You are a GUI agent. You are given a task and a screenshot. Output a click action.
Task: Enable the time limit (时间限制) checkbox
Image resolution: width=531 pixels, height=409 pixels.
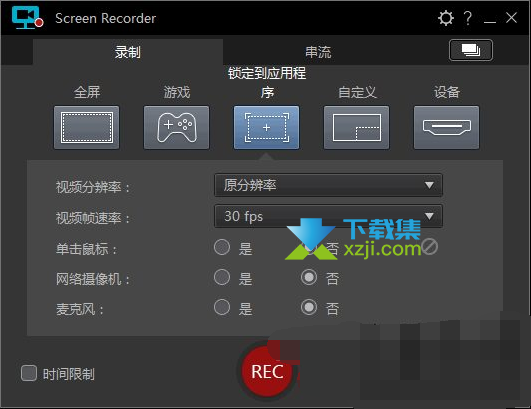point(29,373)
